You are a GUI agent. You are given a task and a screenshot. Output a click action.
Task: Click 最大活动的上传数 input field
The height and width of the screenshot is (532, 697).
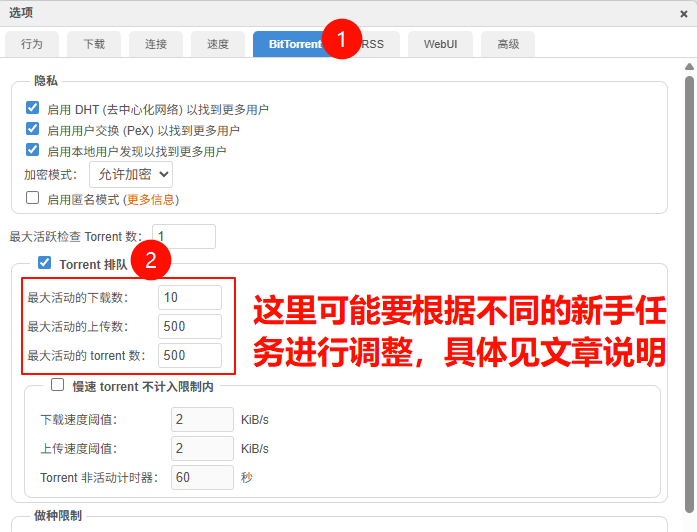coord(190,326)
